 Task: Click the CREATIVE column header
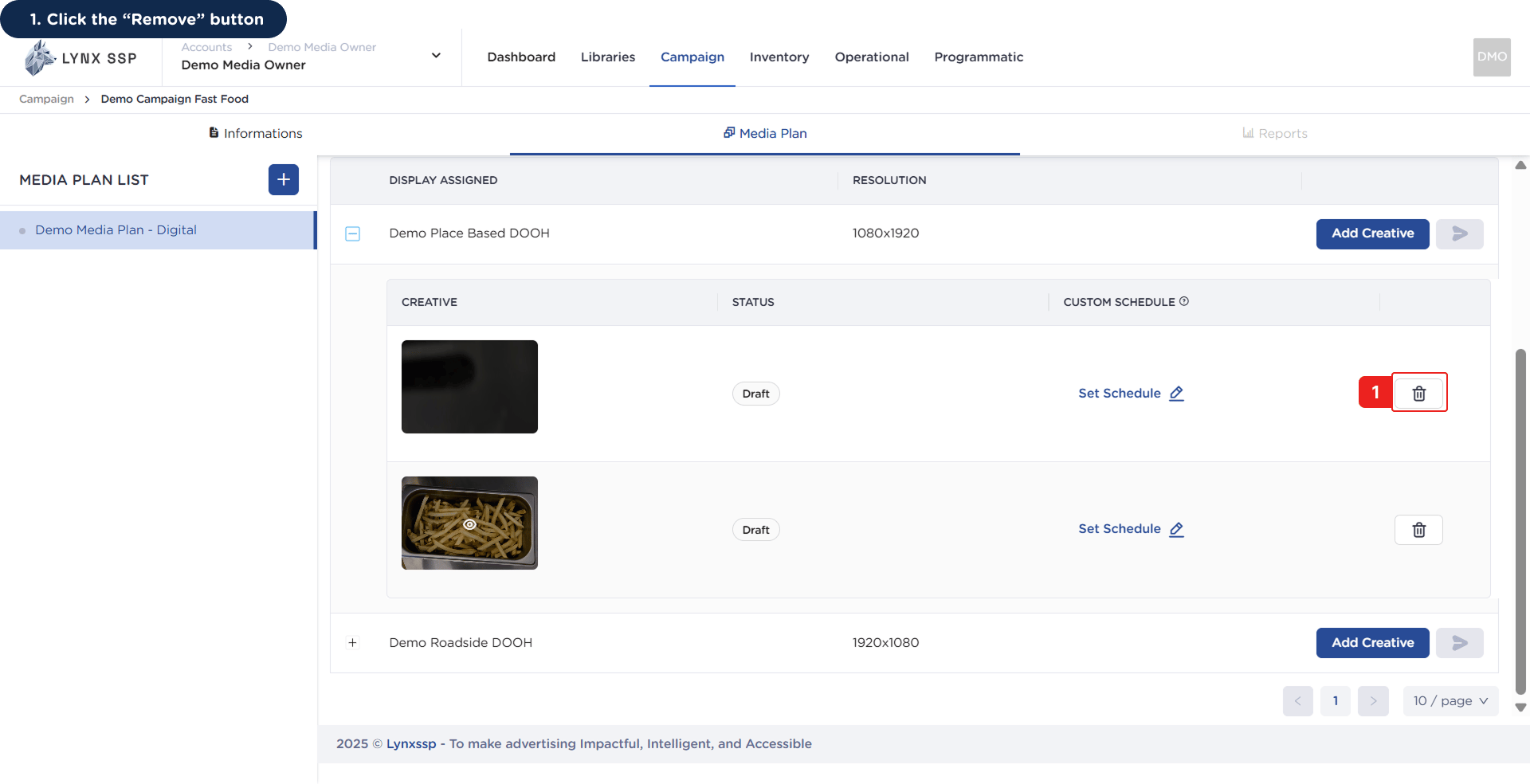(430, 302)
